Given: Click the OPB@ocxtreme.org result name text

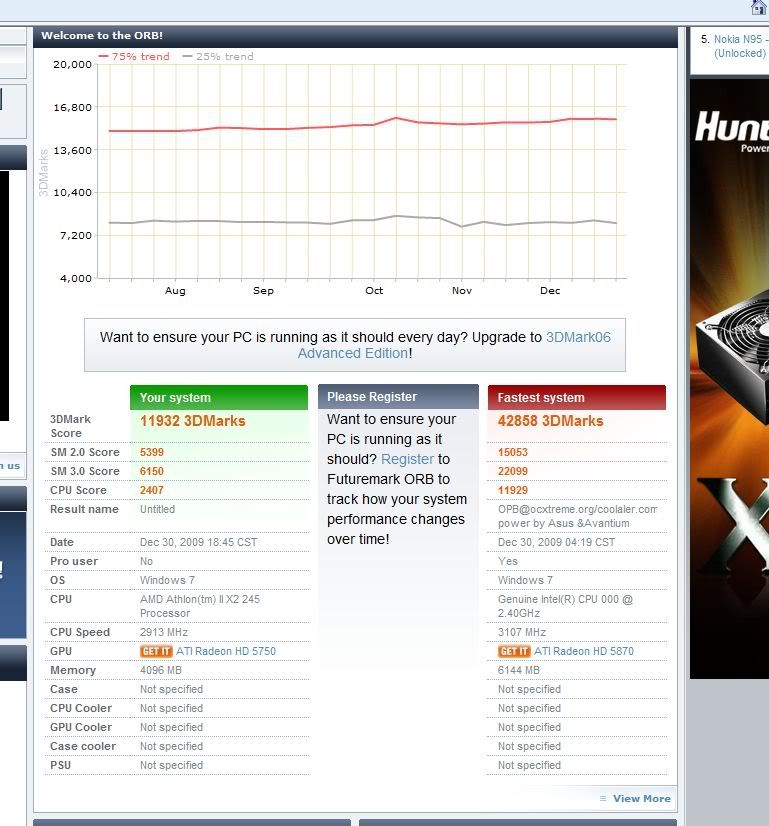Looking at the screenshot, I should tap(577, 516).
